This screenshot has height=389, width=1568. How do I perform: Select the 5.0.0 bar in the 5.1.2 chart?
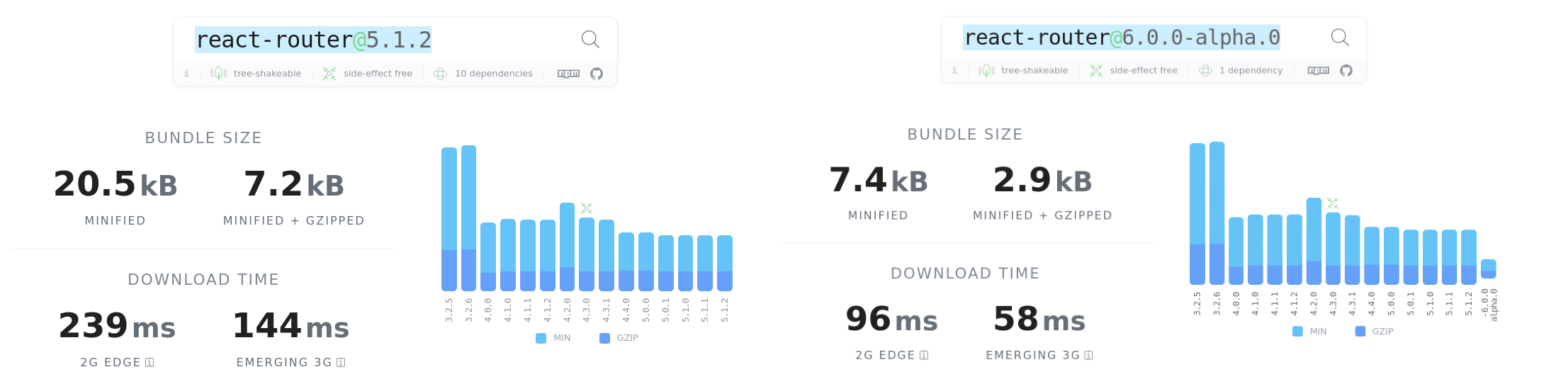coord(646,261)
